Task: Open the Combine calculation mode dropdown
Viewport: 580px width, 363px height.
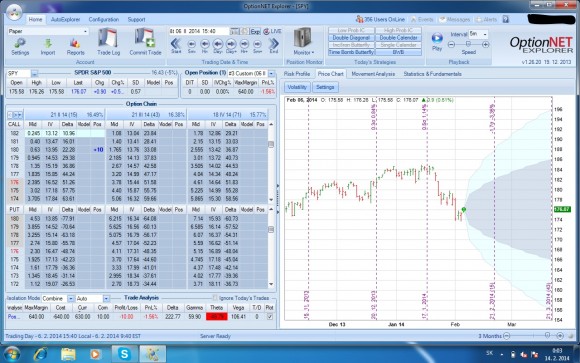Action: click(x=71, y=298)
